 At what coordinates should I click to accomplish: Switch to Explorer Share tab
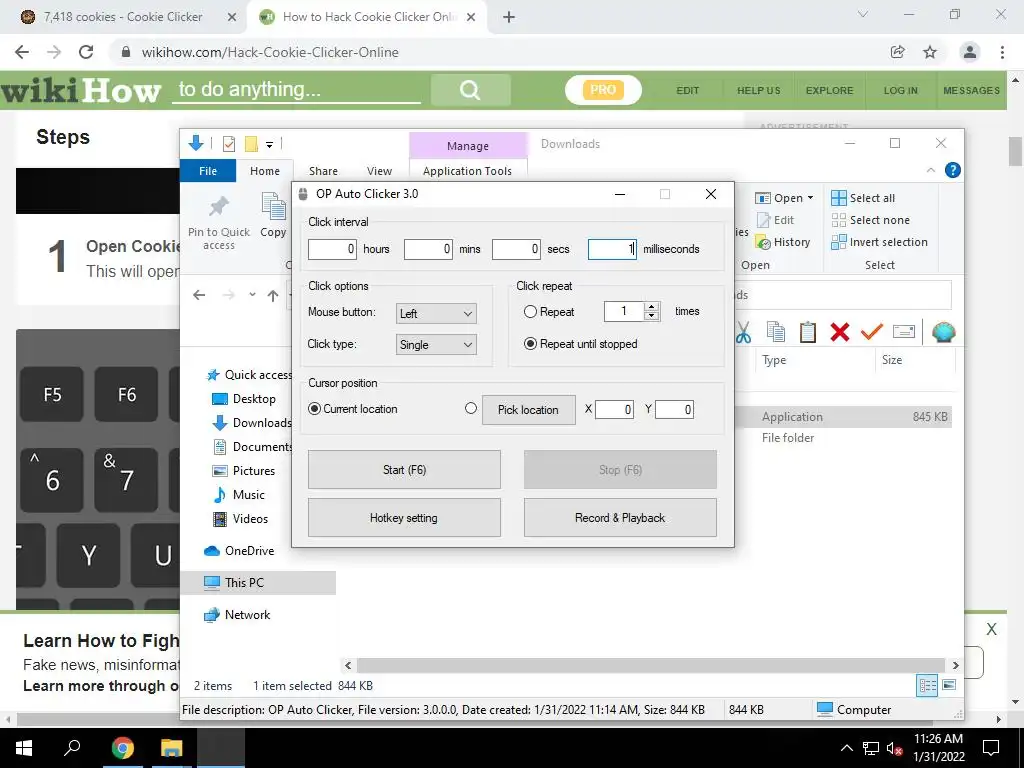pos(323,170)
